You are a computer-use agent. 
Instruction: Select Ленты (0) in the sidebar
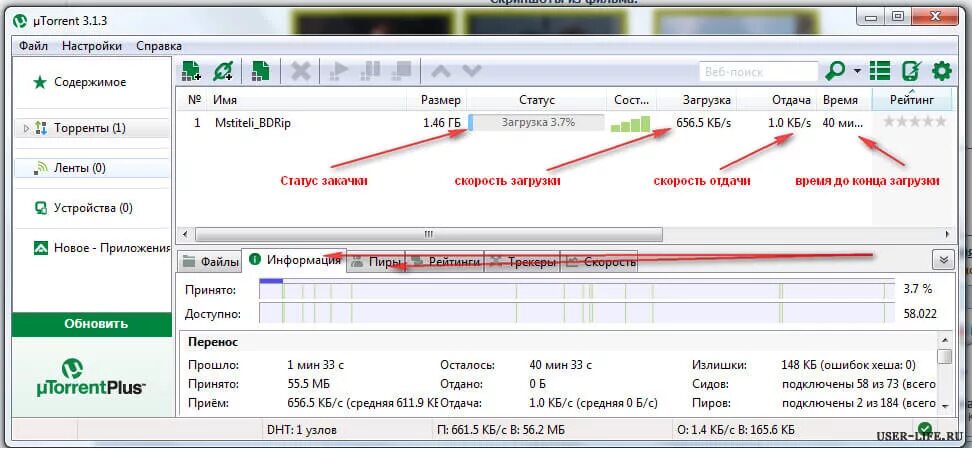(91, 167)
